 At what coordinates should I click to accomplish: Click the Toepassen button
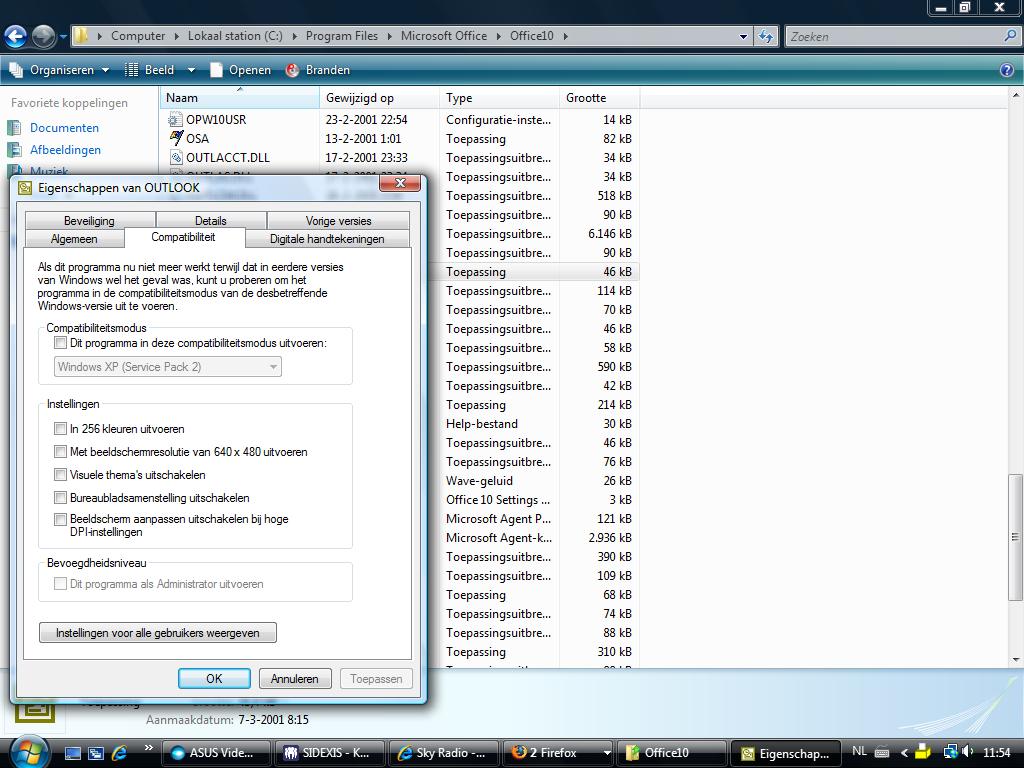click(x=376, y=679)
